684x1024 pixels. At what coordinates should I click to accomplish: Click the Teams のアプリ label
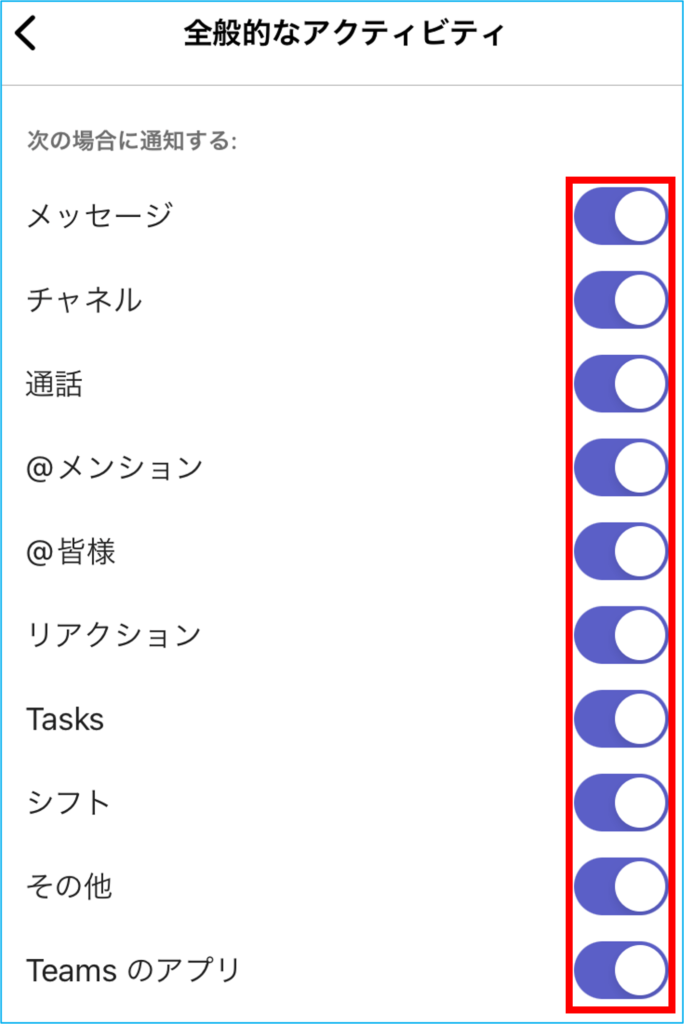click(133, 970)
